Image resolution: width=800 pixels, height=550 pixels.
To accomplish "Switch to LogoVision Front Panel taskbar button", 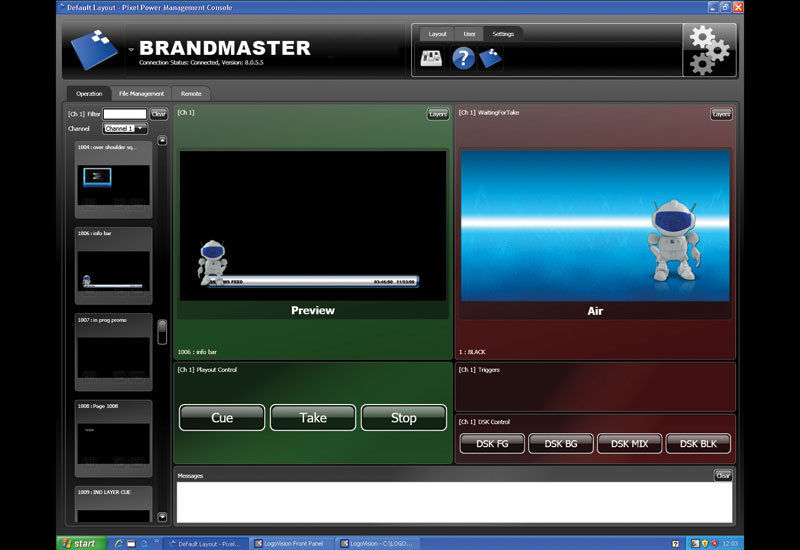I will point(292,543).
